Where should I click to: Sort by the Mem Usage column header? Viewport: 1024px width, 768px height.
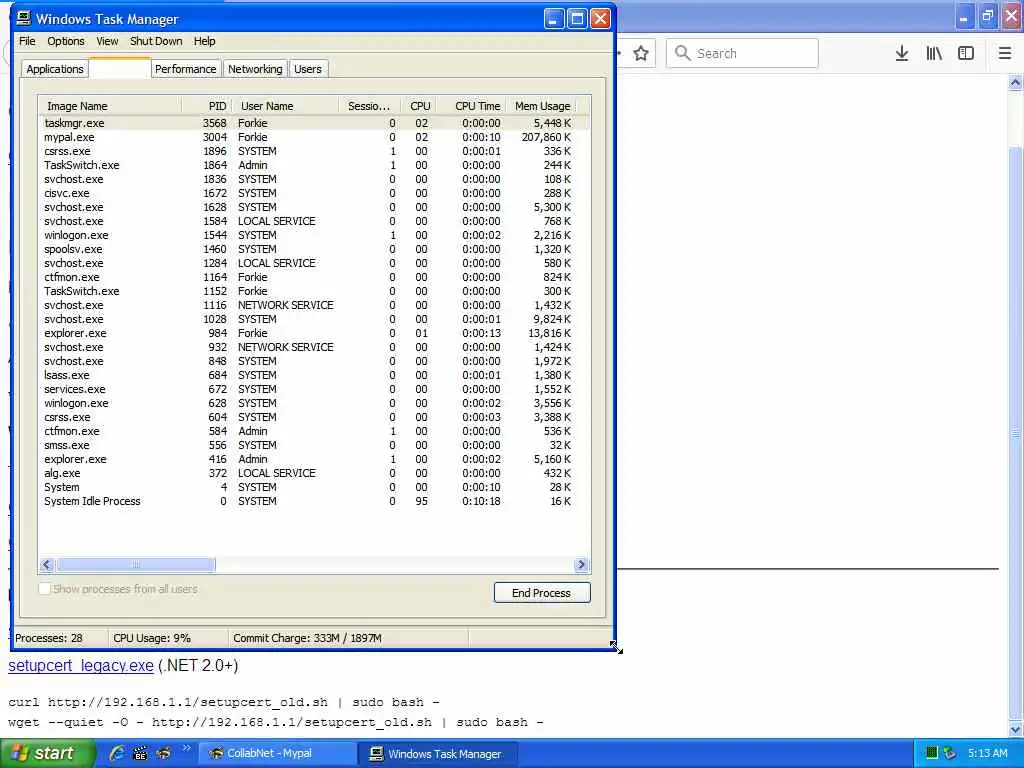tap(542, 106)
